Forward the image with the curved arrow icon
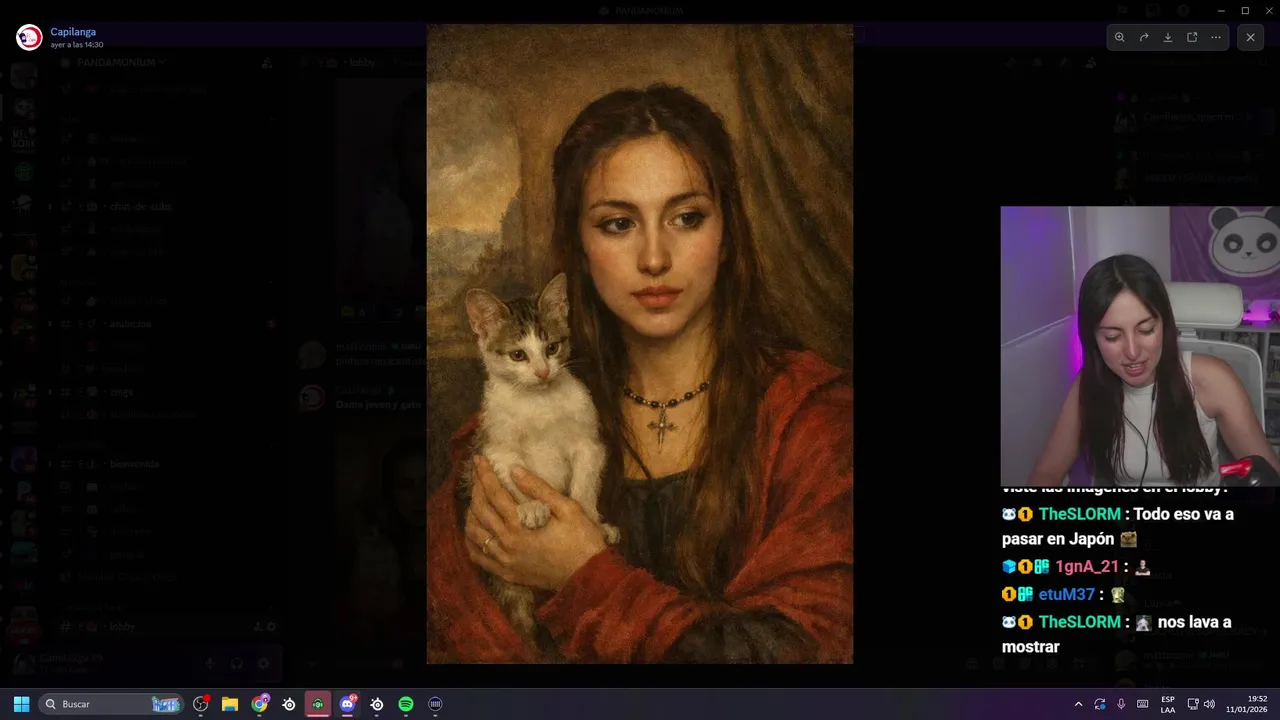This screenshot has height=720, width=1280. (1144, 37)
